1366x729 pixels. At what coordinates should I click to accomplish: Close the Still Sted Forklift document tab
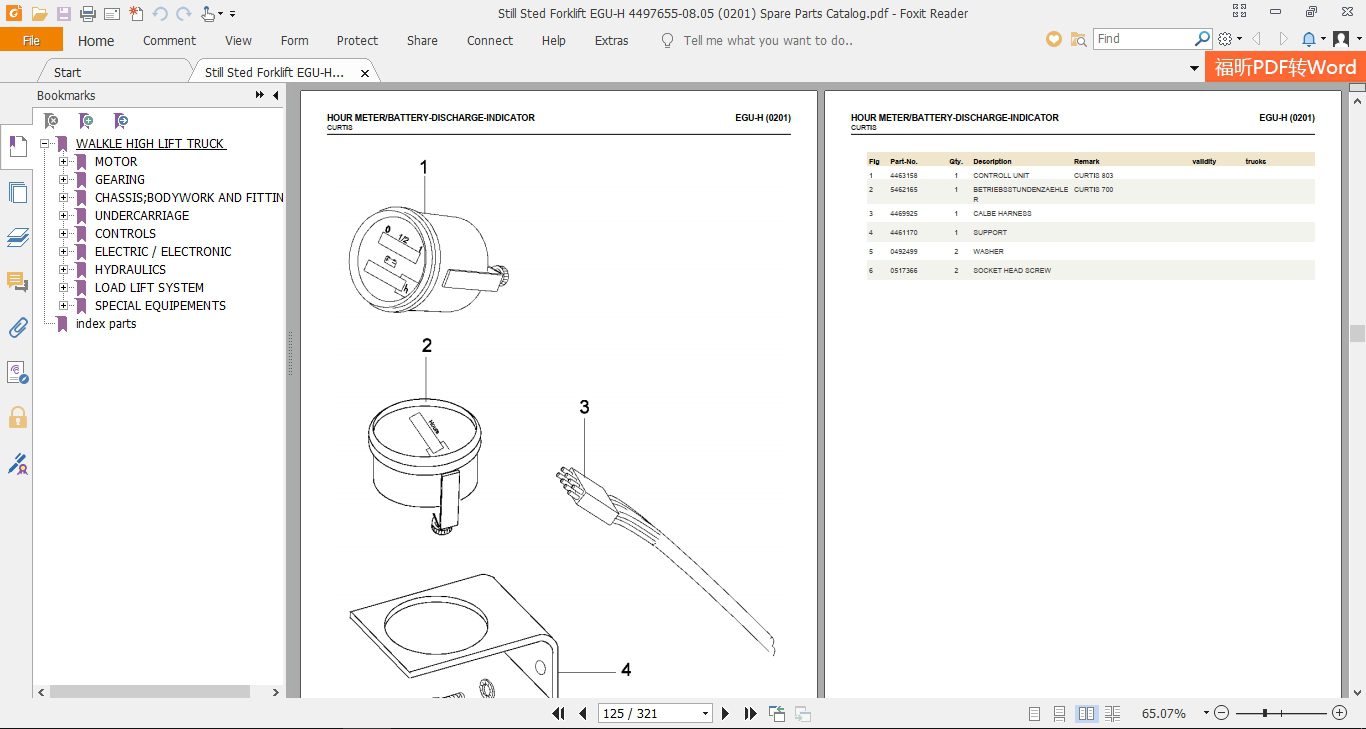(x=365, y=73)
